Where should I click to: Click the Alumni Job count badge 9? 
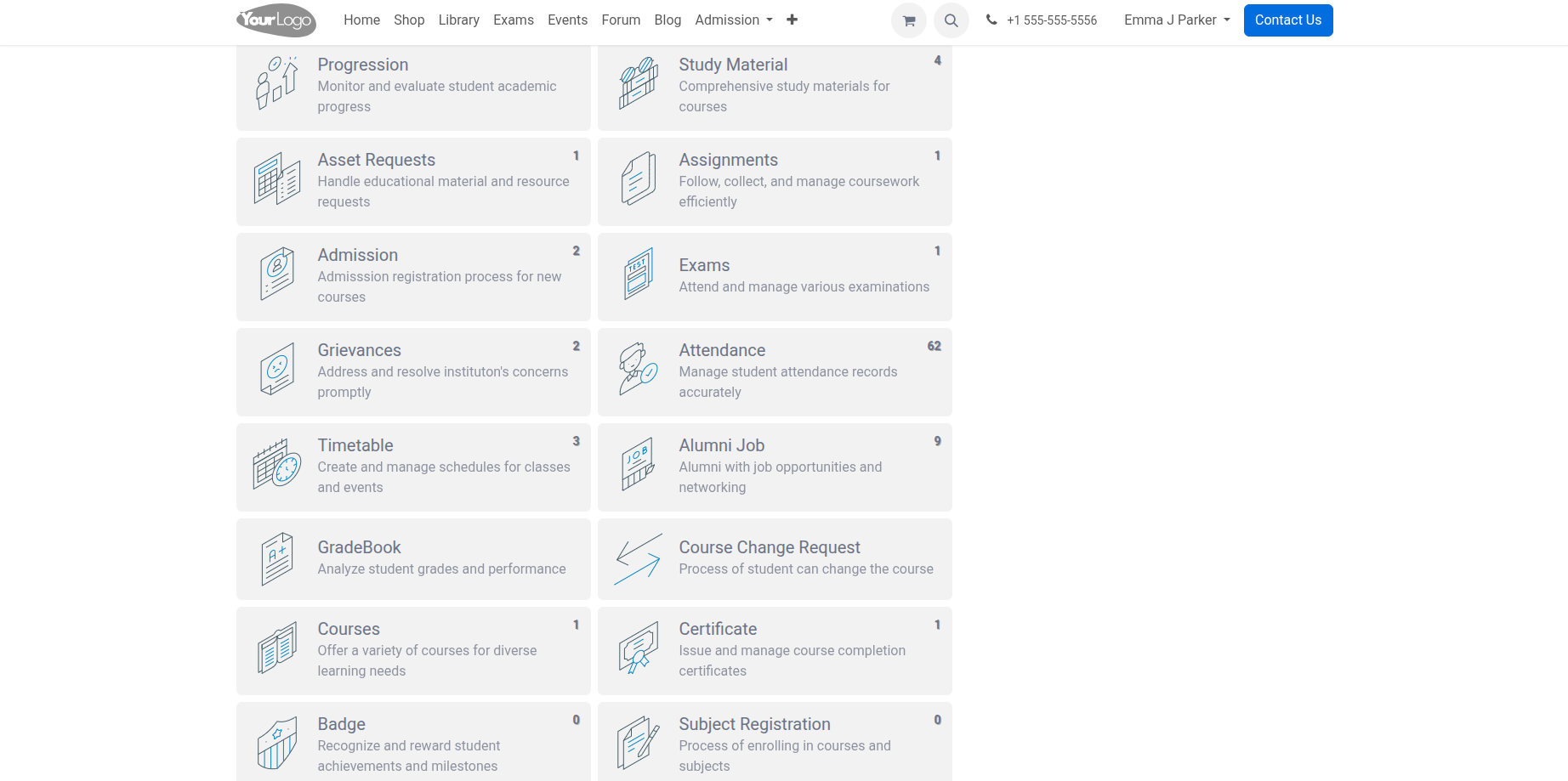tap(938, 441)
